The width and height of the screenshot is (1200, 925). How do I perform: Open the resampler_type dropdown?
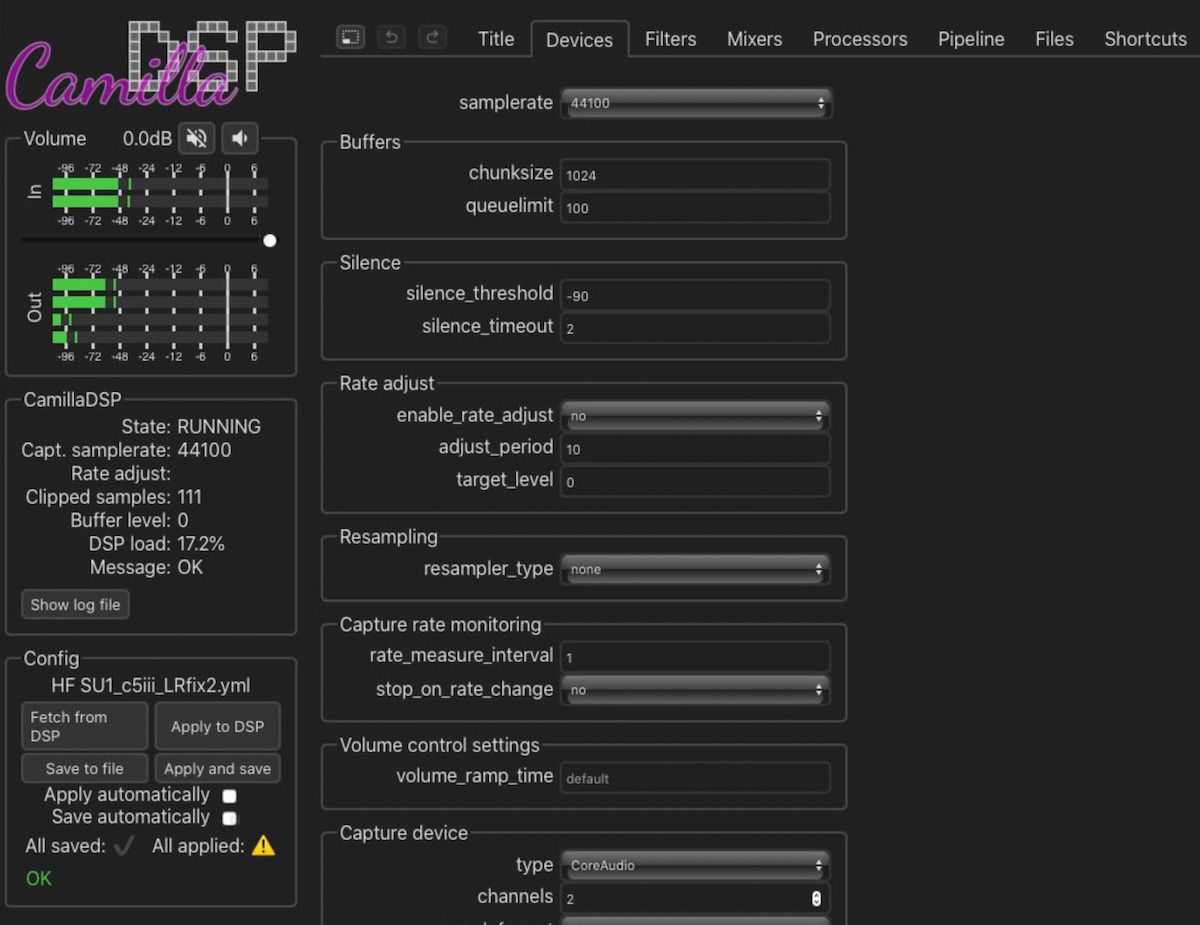click(696, 569)
